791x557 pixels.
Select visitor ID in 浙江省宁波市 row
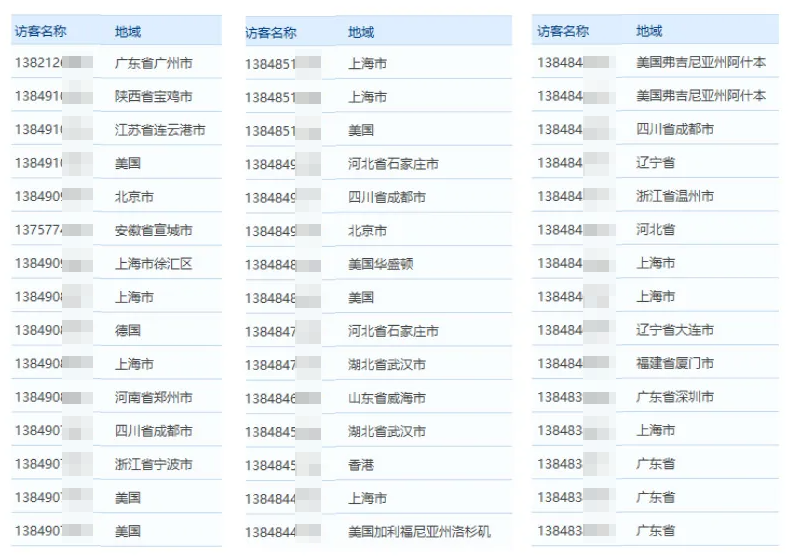pyautogui.click(x=53, y=464)
